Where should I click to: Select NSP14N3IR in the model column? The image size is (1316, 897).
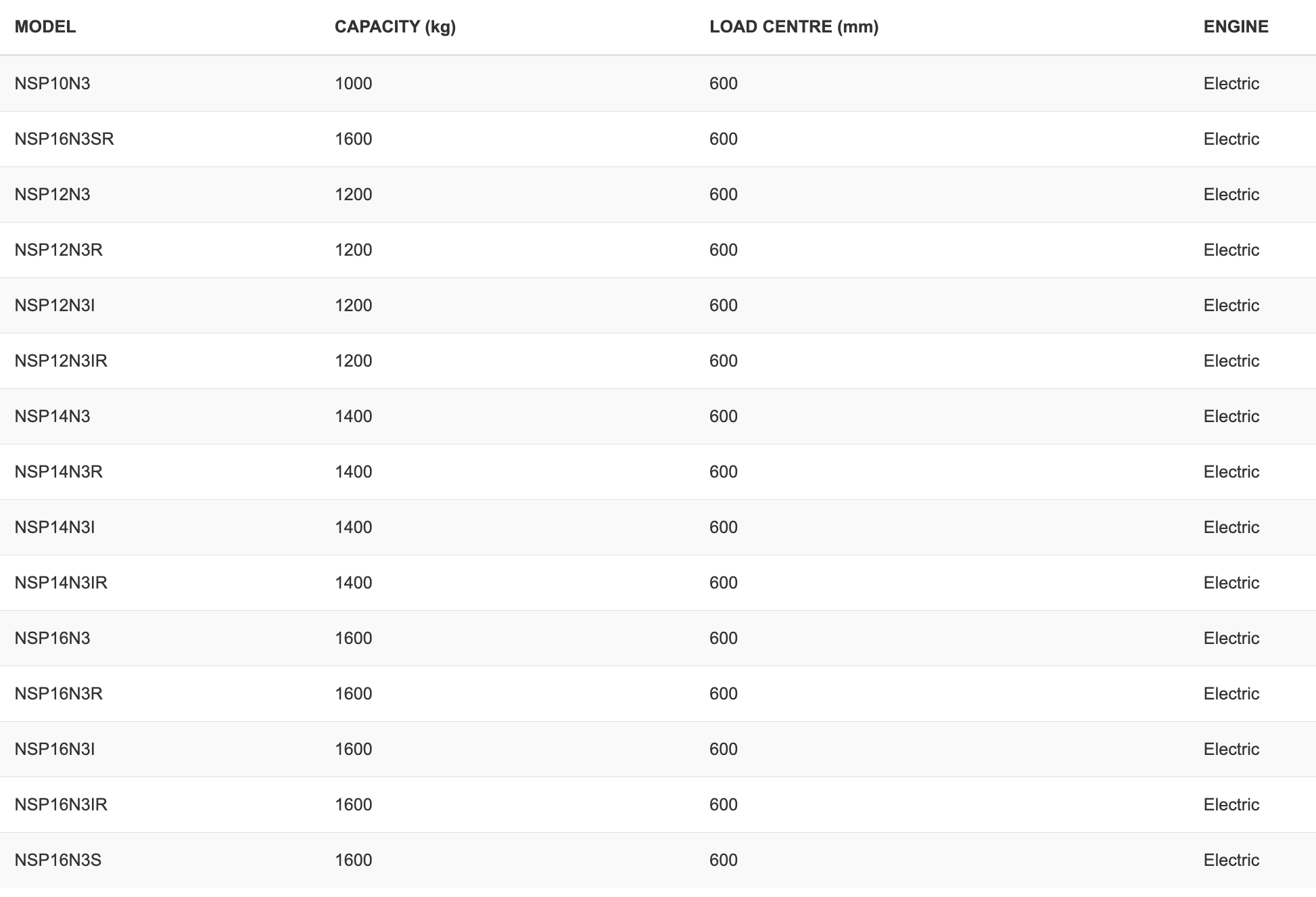click(x=61, y=582)
